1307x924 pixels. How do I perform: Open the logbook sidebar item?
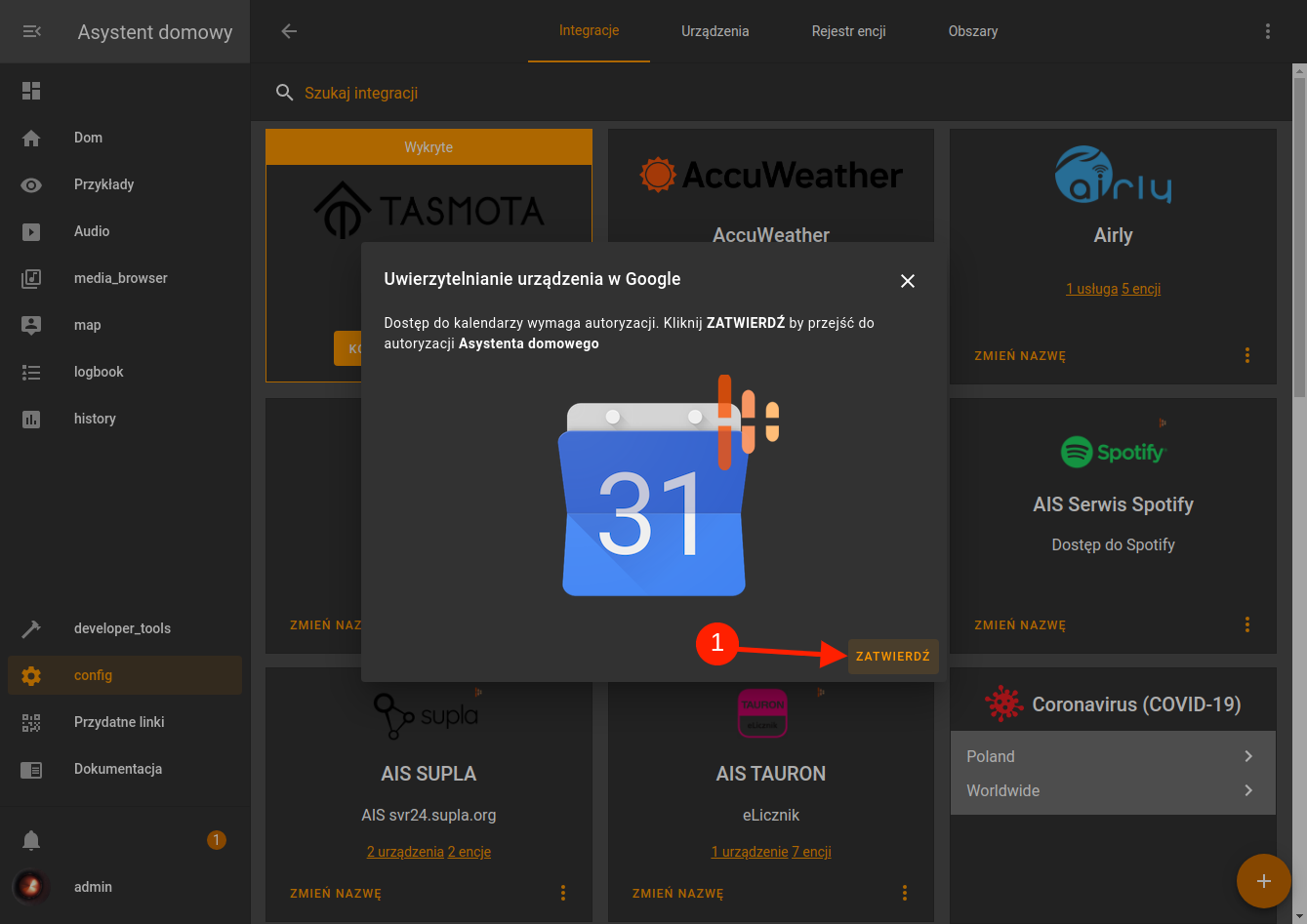(125, 372)
